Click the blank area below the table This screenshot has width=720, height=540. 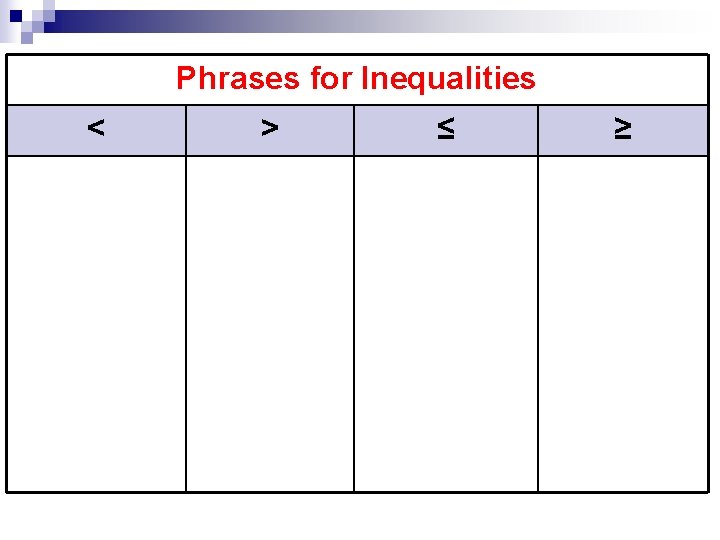pyautogui.click(x=358, y=517)
